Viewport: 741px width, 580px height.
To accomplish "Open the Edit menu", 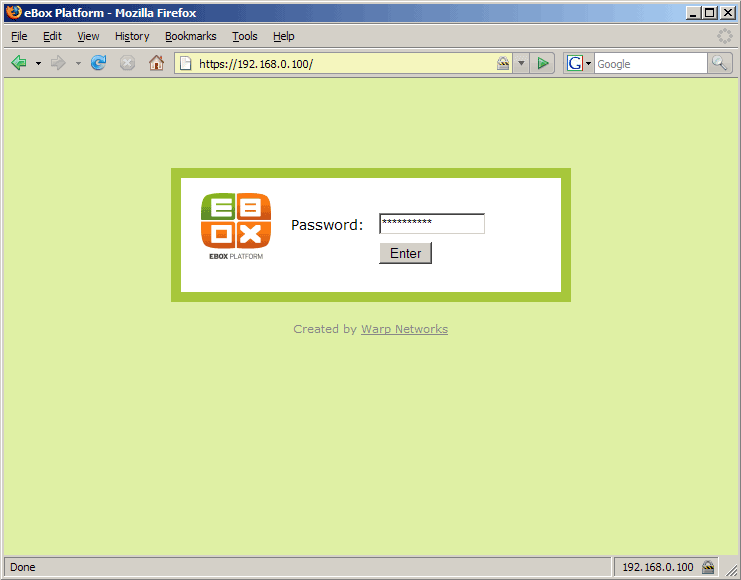I will 52,36.
